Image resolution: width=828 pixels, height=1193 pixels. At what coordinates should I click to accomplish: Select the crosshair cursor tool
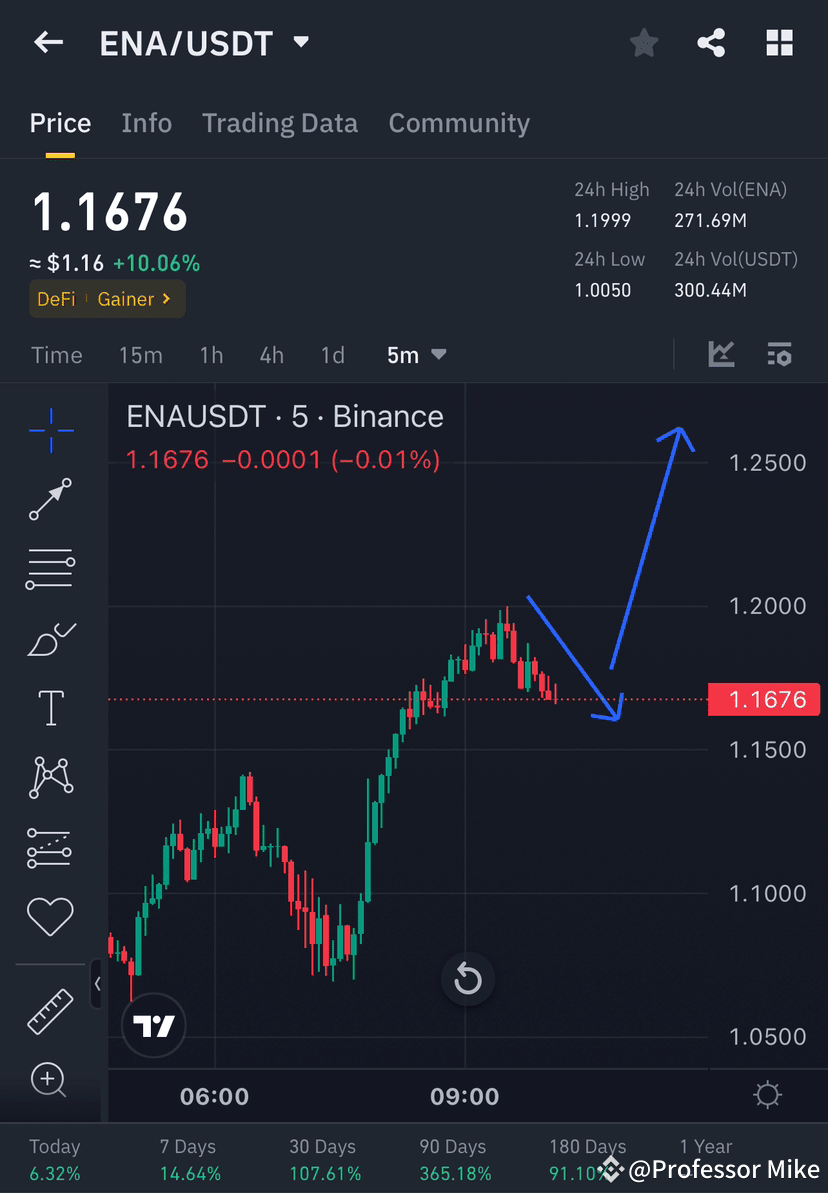50,430
